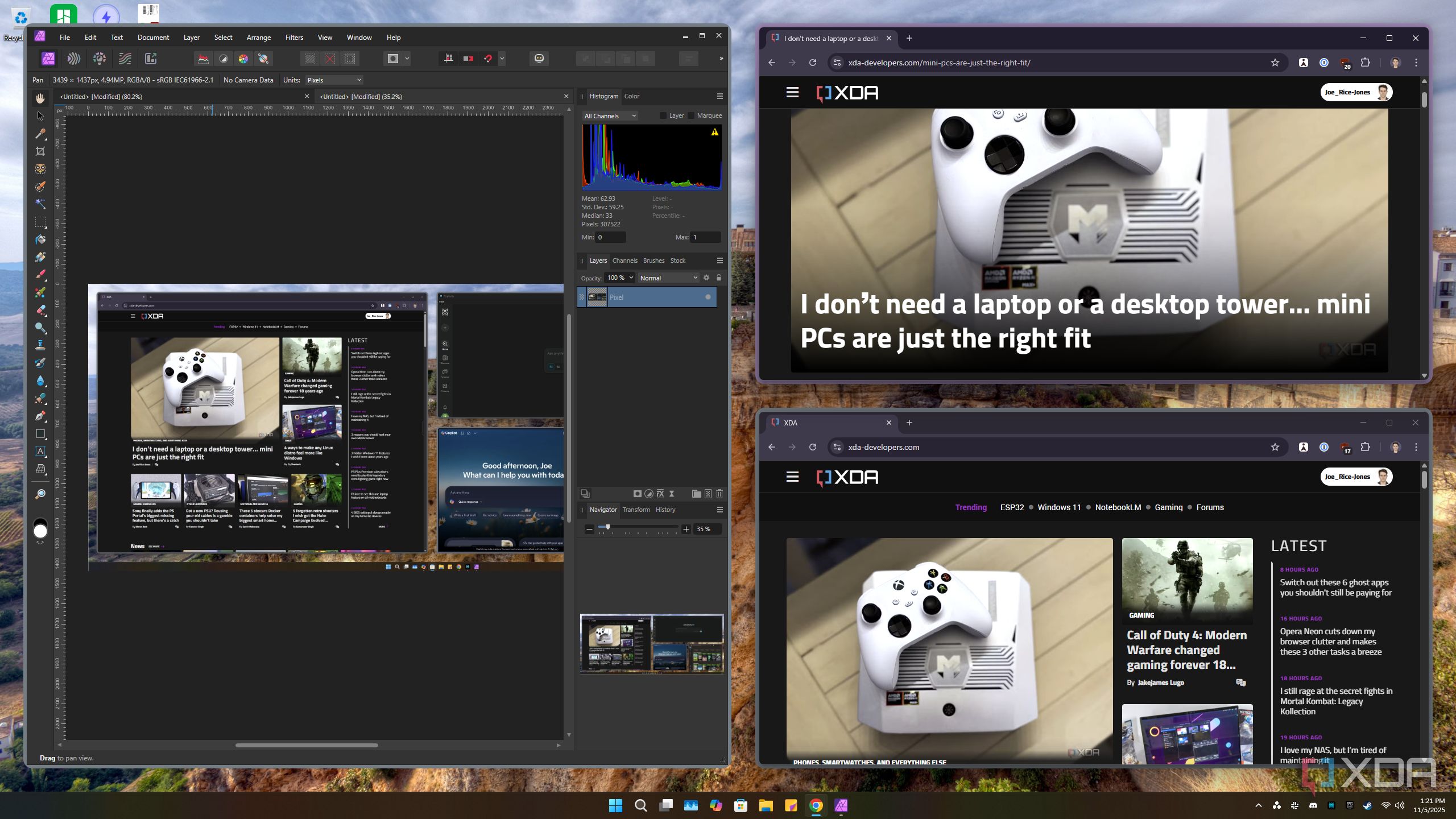Select the Crop tool
Viewport: 1456px width, 819px height.
(40, 151)
